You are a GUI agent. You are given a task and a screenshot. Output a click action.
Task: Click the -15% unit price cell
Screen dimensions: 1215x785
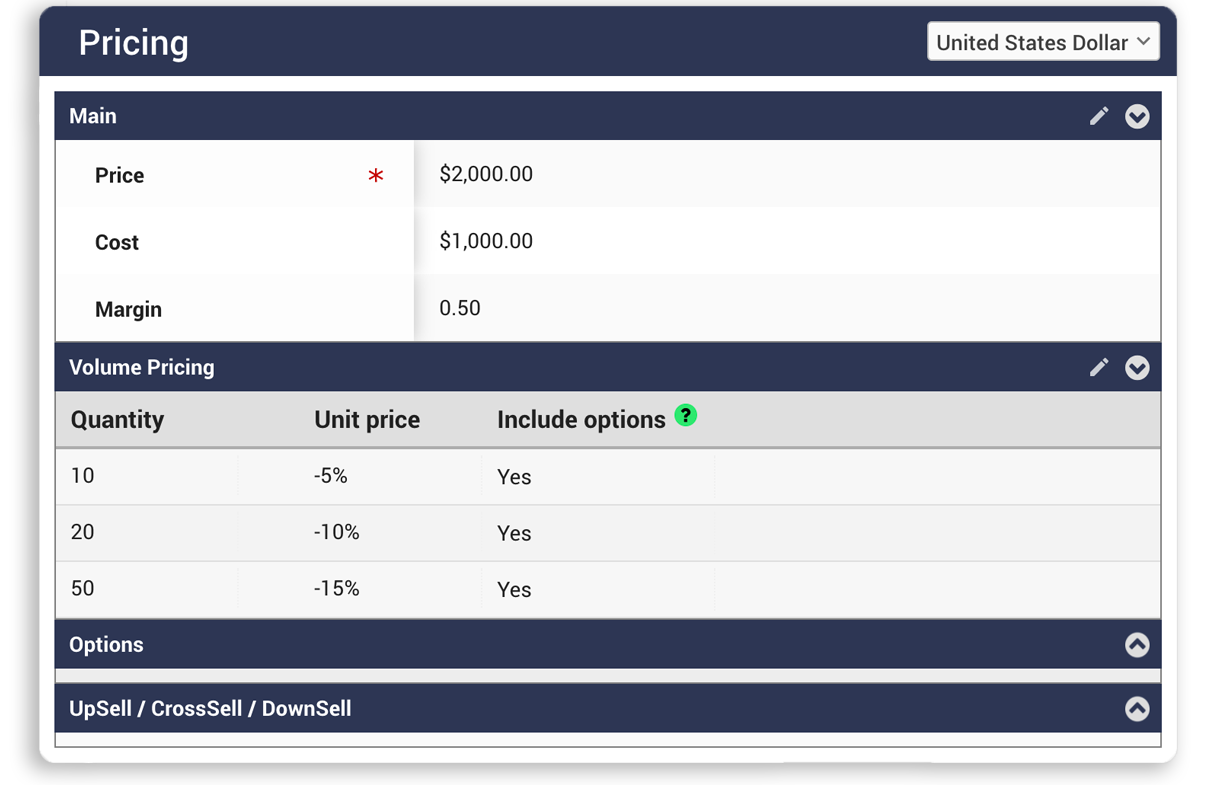click(339, 589)
